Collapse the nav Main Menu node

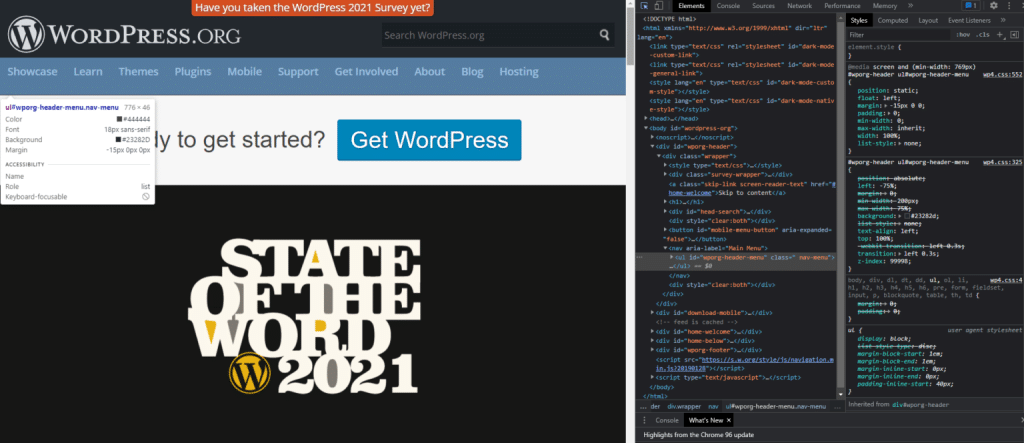tap(665, 248)
